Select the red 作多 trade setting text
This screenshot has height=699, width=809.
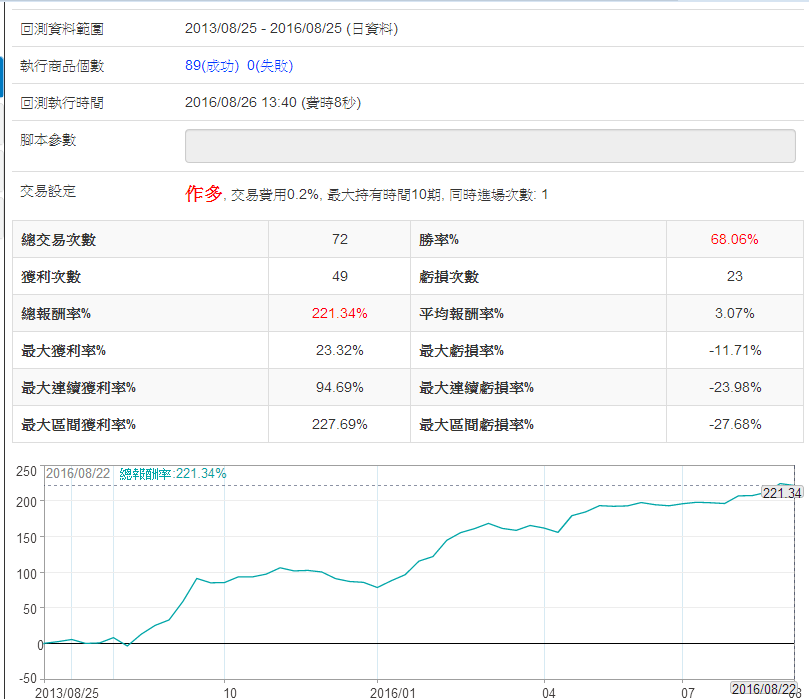tap(203, 194)
